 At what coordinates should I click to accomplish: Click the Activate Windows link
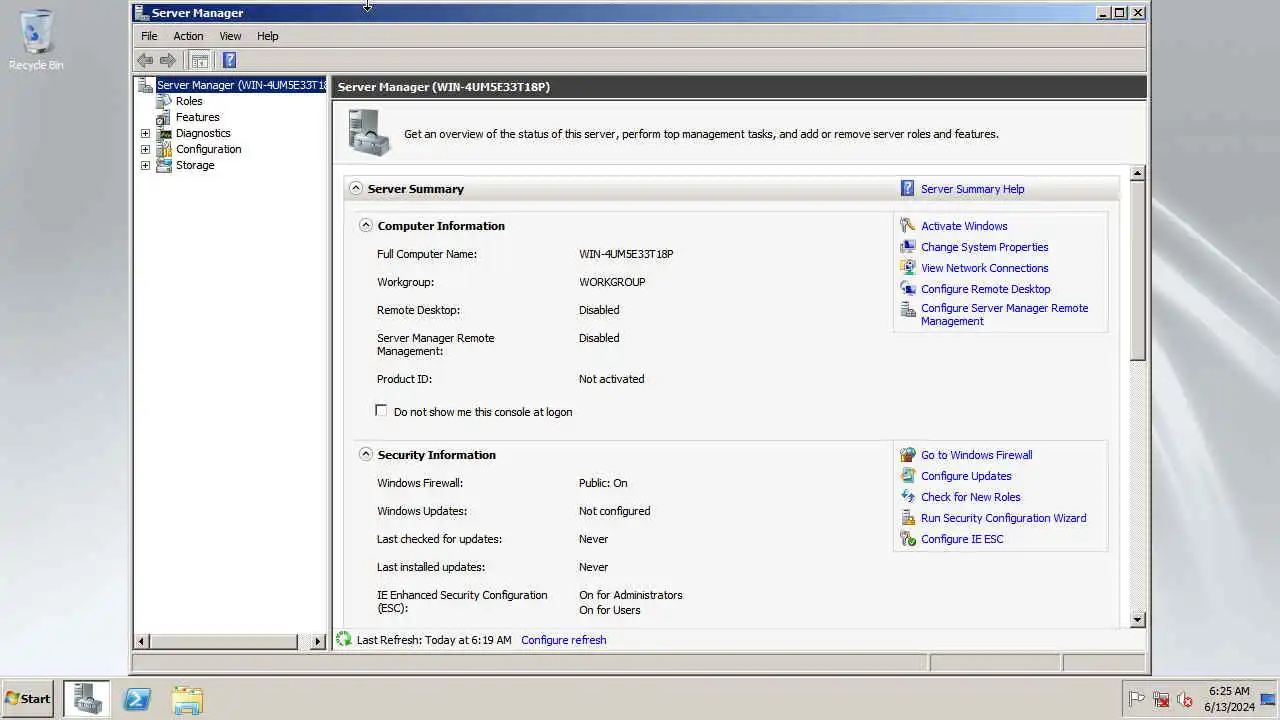coord(964,226)
